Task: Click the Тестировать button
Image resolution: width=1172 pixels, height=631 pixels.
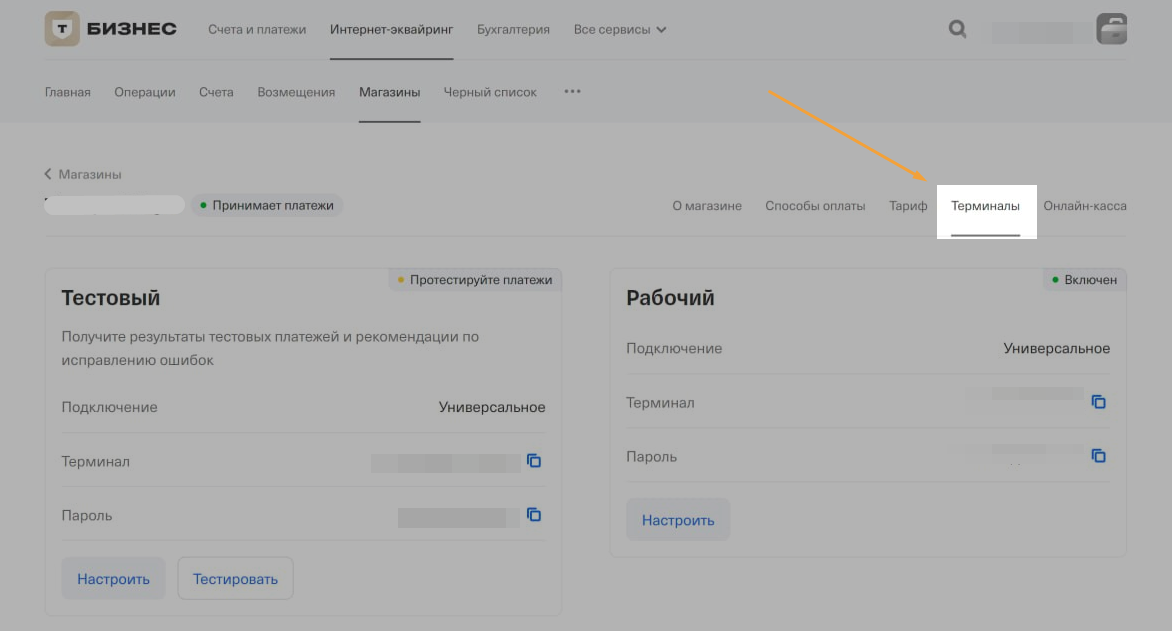Action: 235,577
